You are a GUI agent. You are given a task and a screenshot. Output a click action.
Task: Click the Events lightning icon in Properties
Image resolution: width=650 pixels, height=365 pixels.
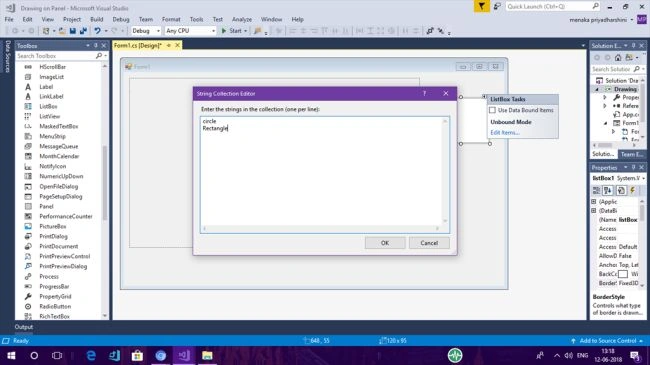click(x=633, y=190)
